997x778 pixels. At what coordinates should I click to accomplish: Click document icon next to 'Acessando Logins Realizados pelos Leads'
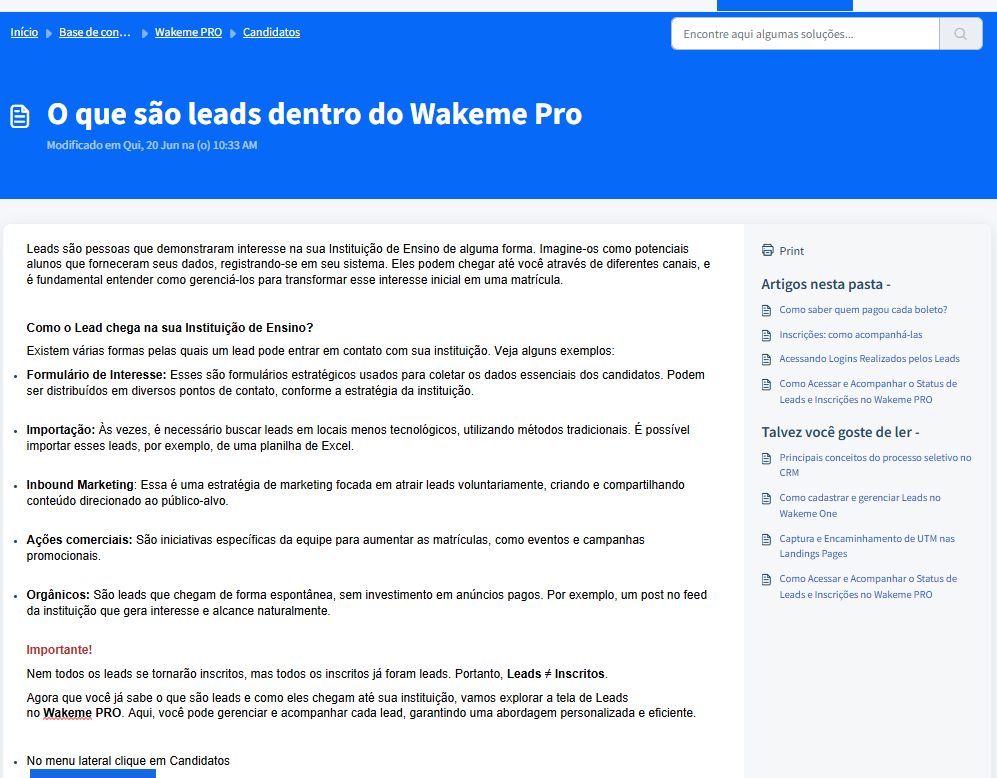[766, 359]
